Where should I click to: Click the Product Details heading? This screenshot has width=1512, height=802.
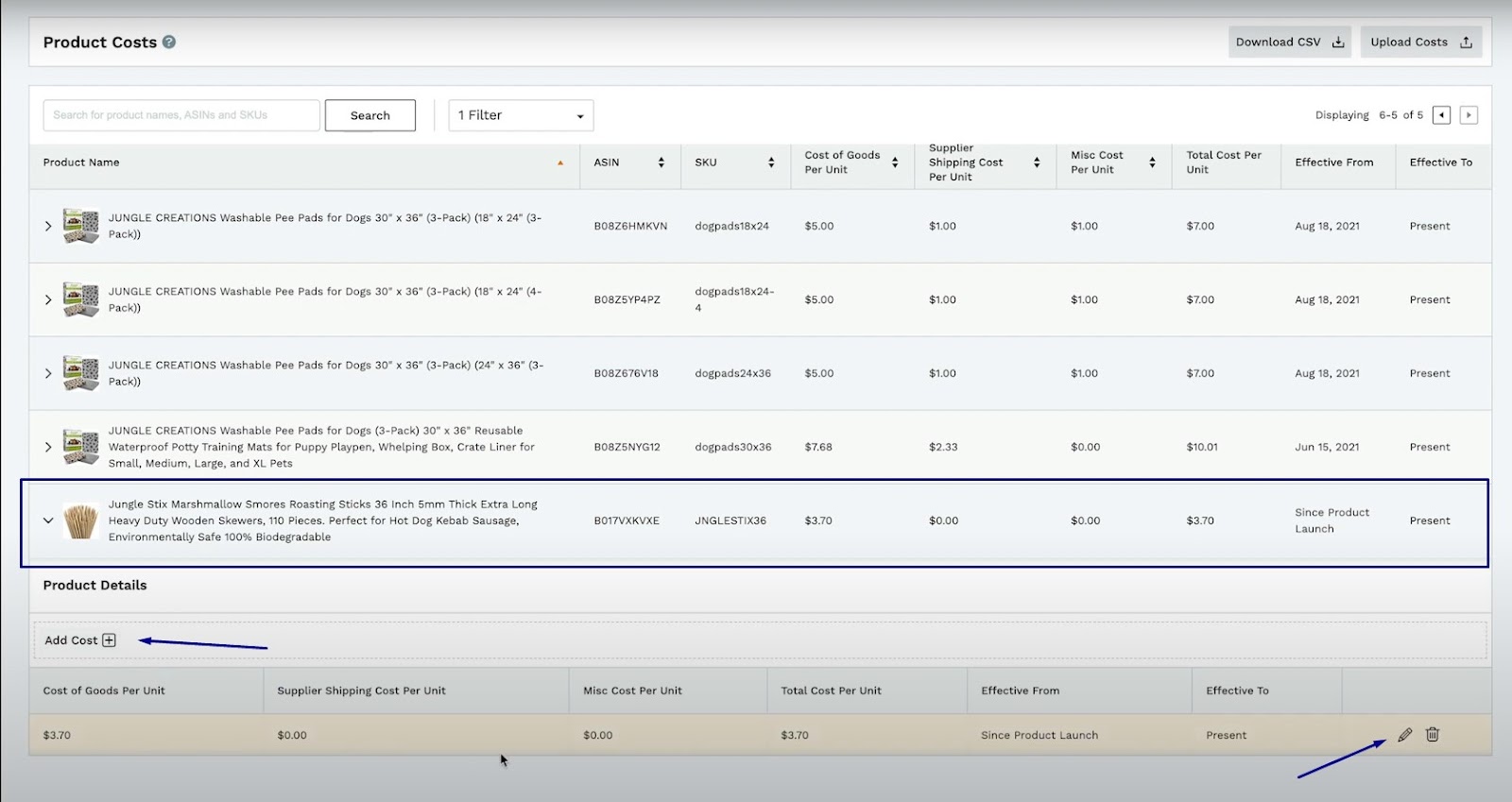(x=94, y=586)
